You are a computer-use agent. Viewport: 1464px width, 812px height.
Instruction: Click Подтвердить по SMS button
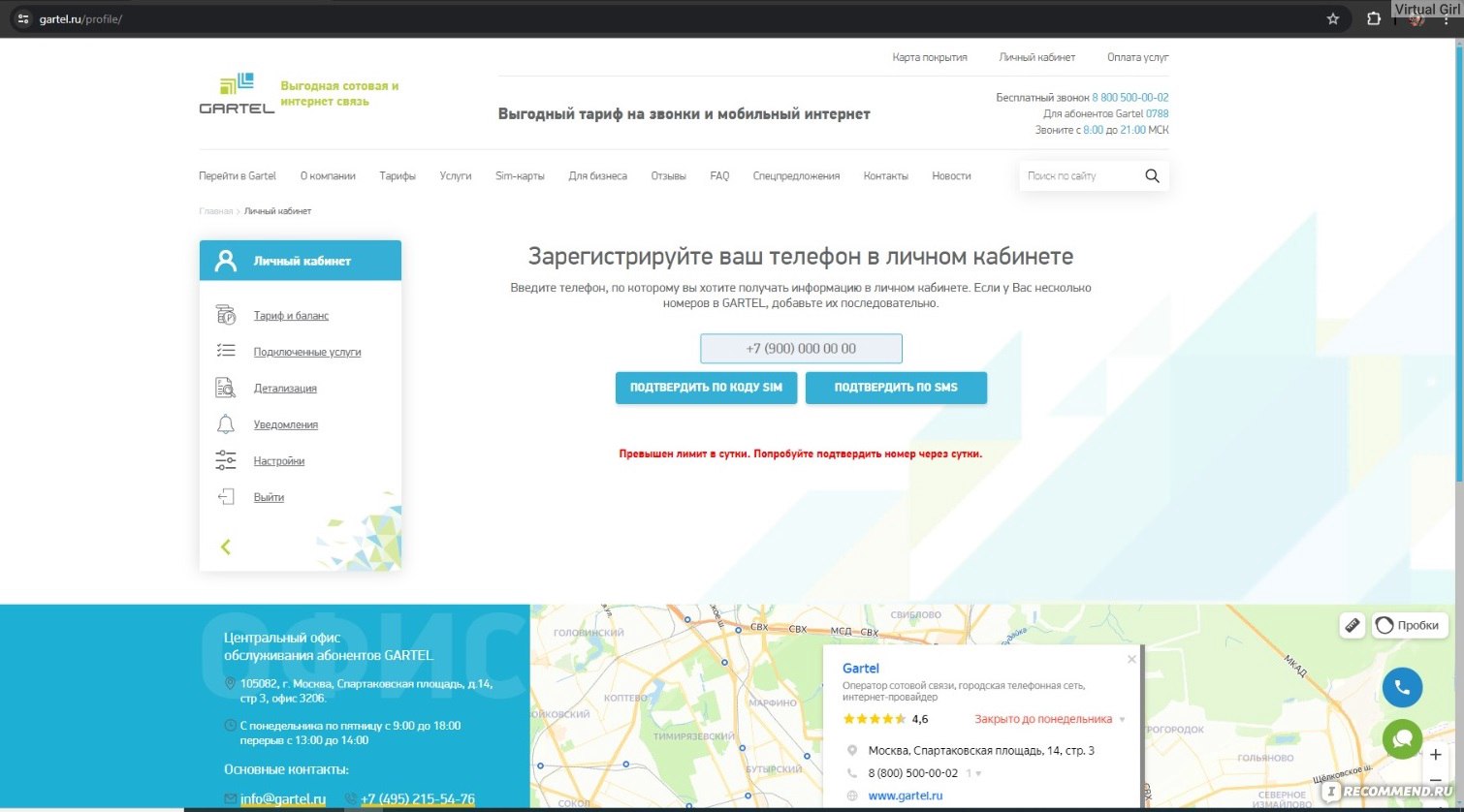click(896, 388)
